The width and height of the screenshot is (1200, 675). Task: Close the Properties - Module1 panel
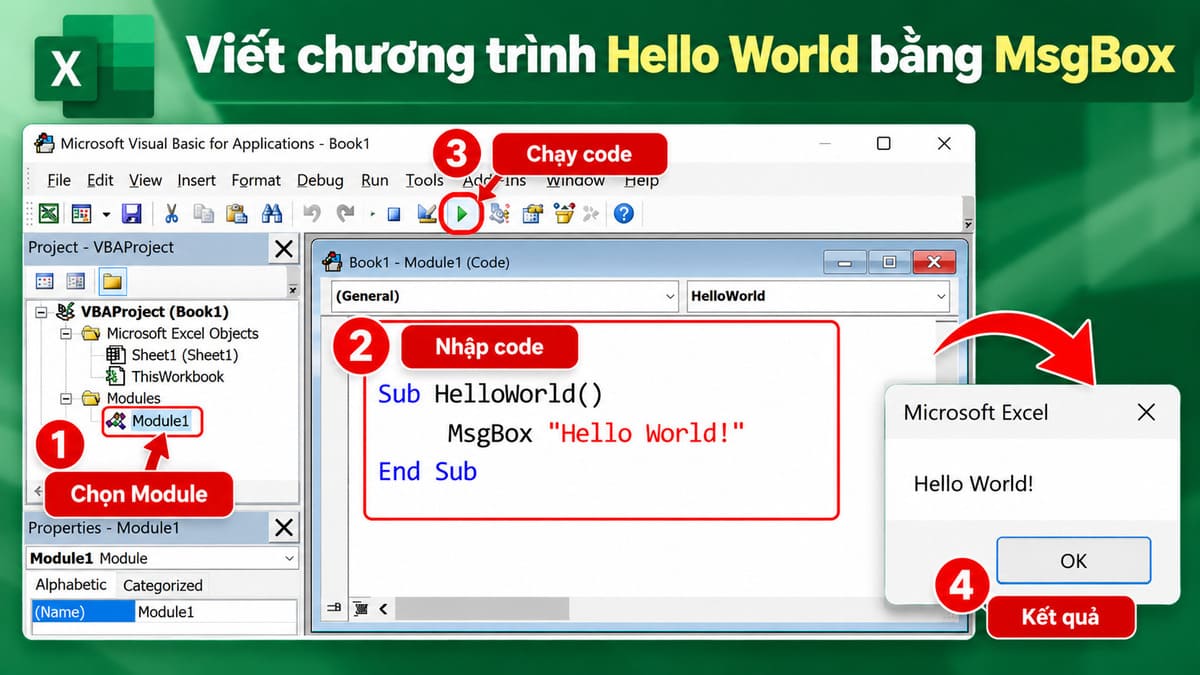pyautogui.click(x=284, y=528)
